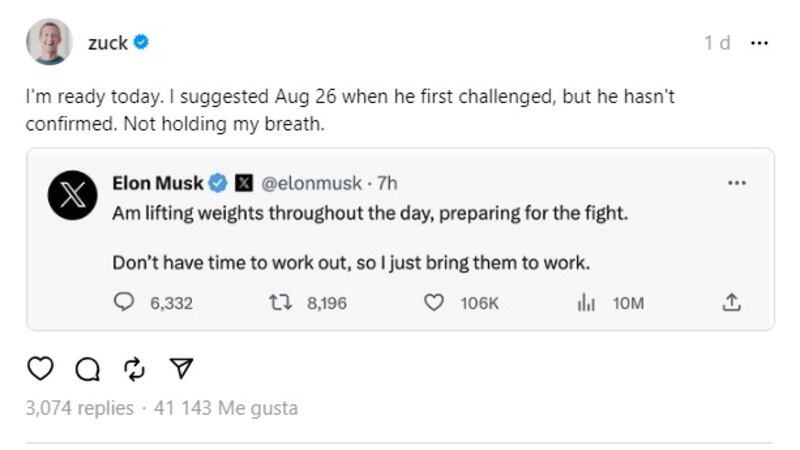Viewport: 800px width, 450px height.
Task: Click the zuck username
Action: pyautogui.click(x=107, y=43)
